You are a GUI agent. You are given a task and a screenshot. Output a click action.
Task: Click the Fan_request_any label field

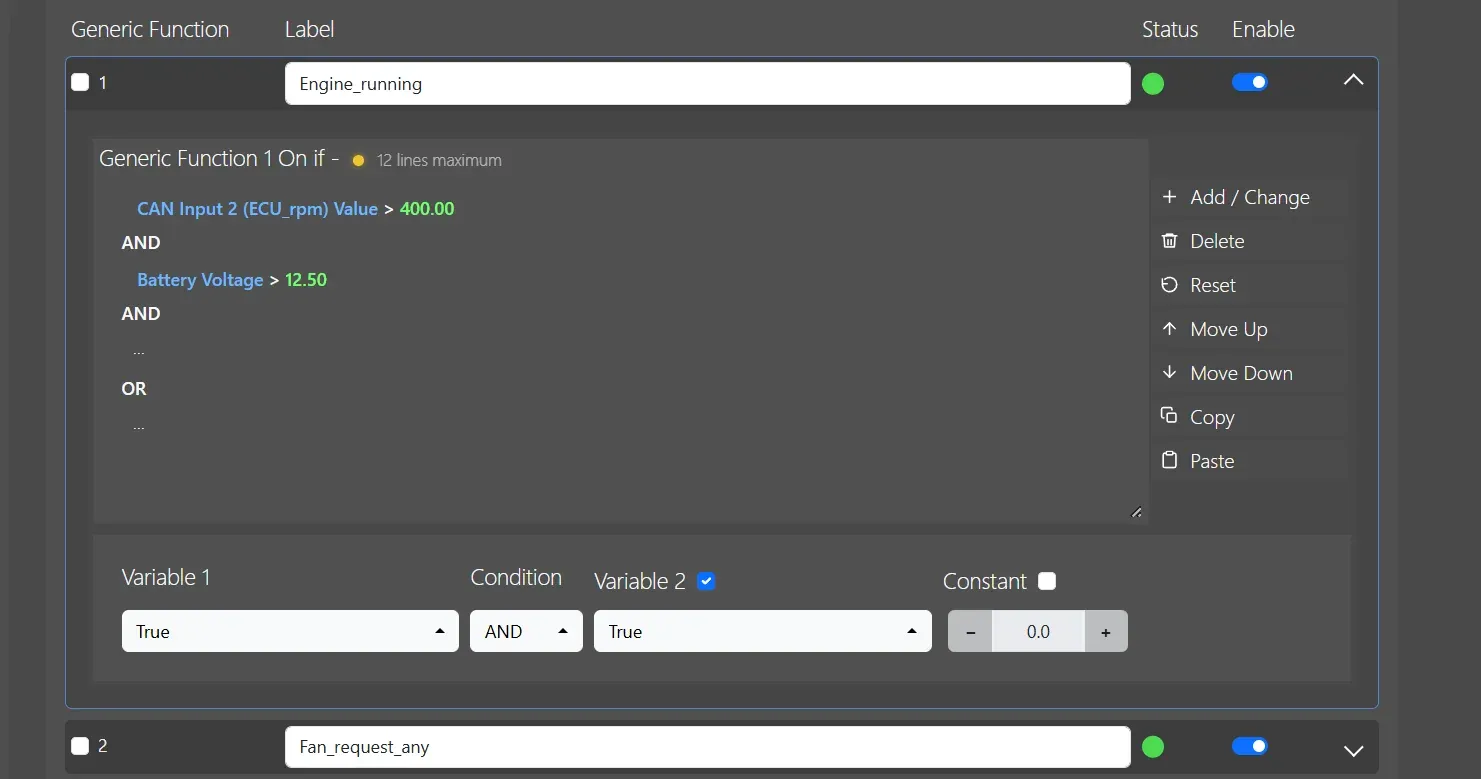(x=708, y=747)
